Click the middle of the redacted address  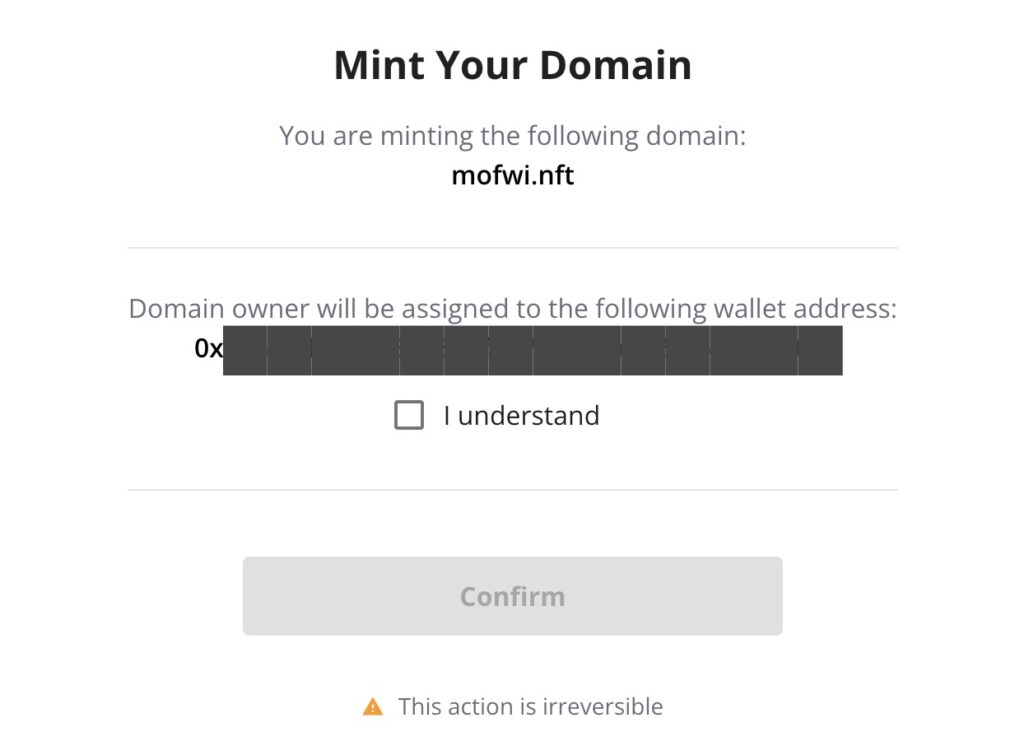pos(533,351)
